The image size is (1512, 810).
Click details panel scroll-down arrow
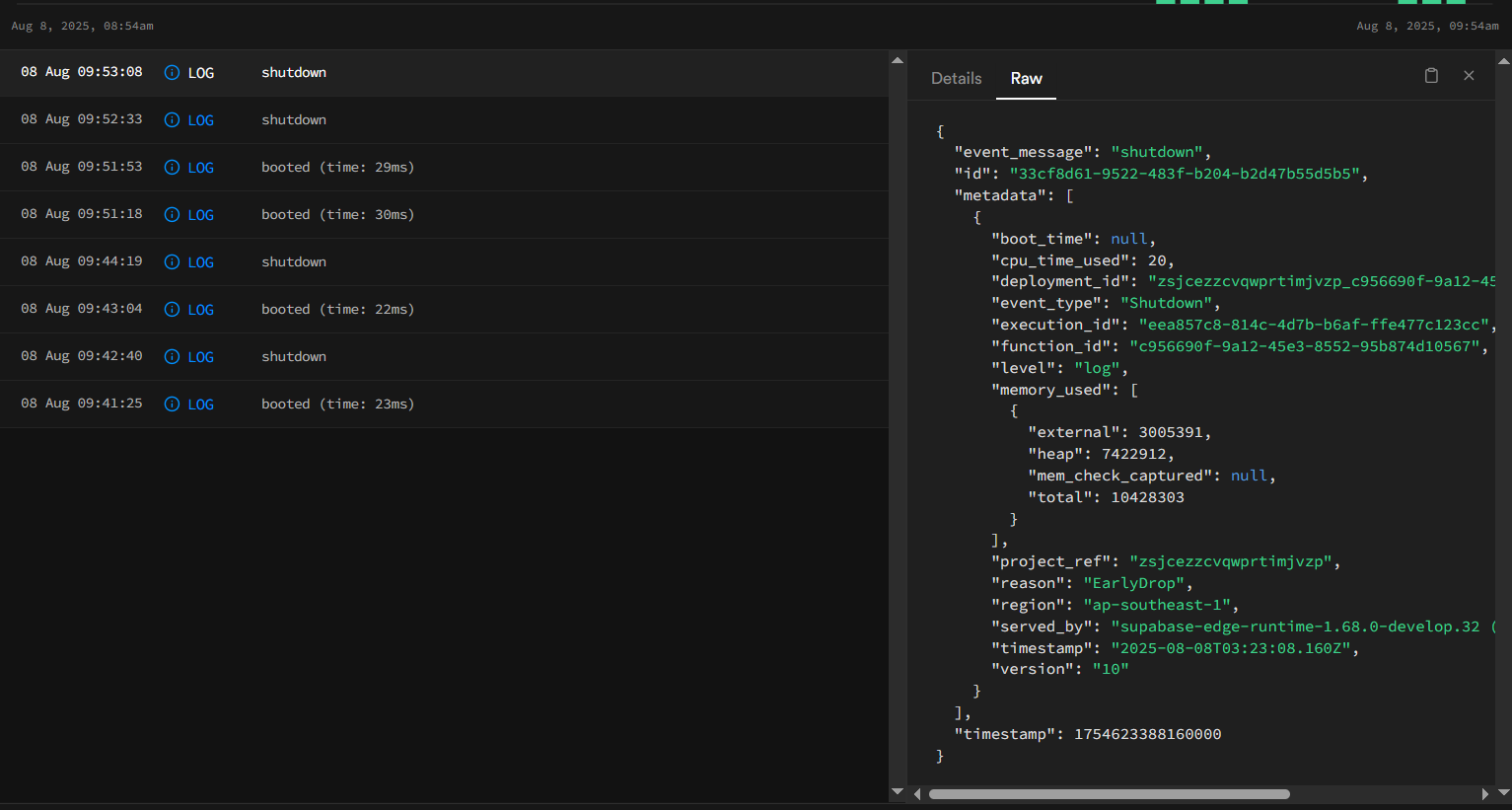coord(1504,791)
